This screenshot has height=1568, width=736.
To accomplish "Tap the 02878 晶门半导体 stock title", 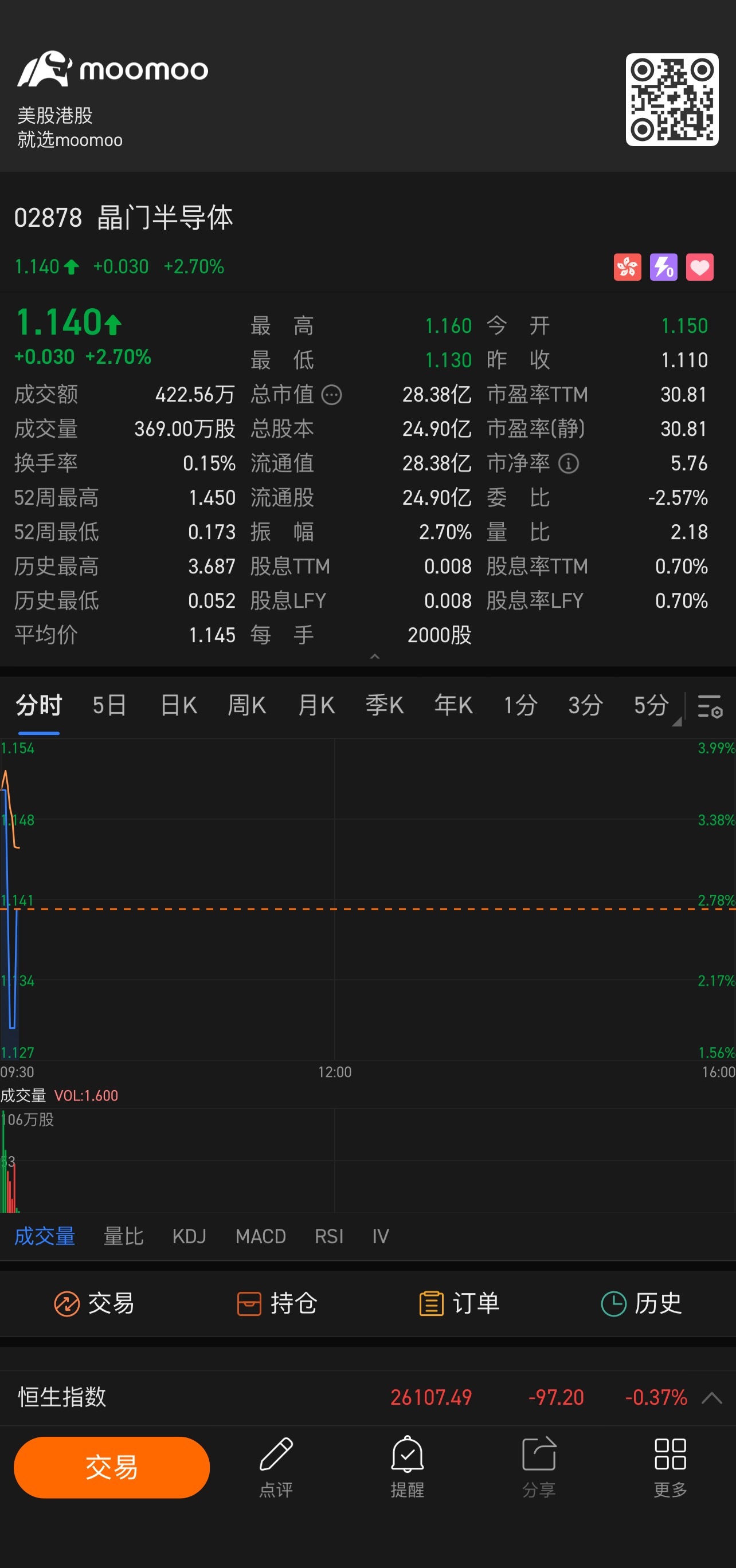I will (124, 217).
